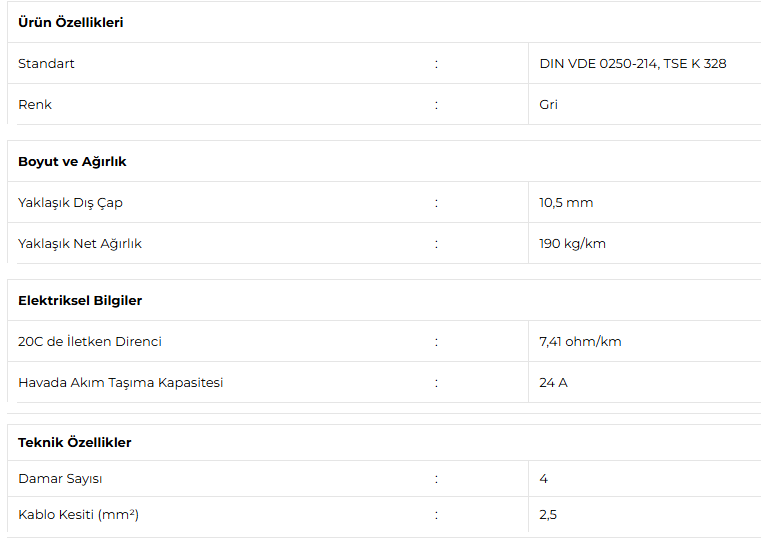Screen dimensions: 761x543
Task: Select the Yaklaşık Dış Çap label
Action: click(70, 203)
